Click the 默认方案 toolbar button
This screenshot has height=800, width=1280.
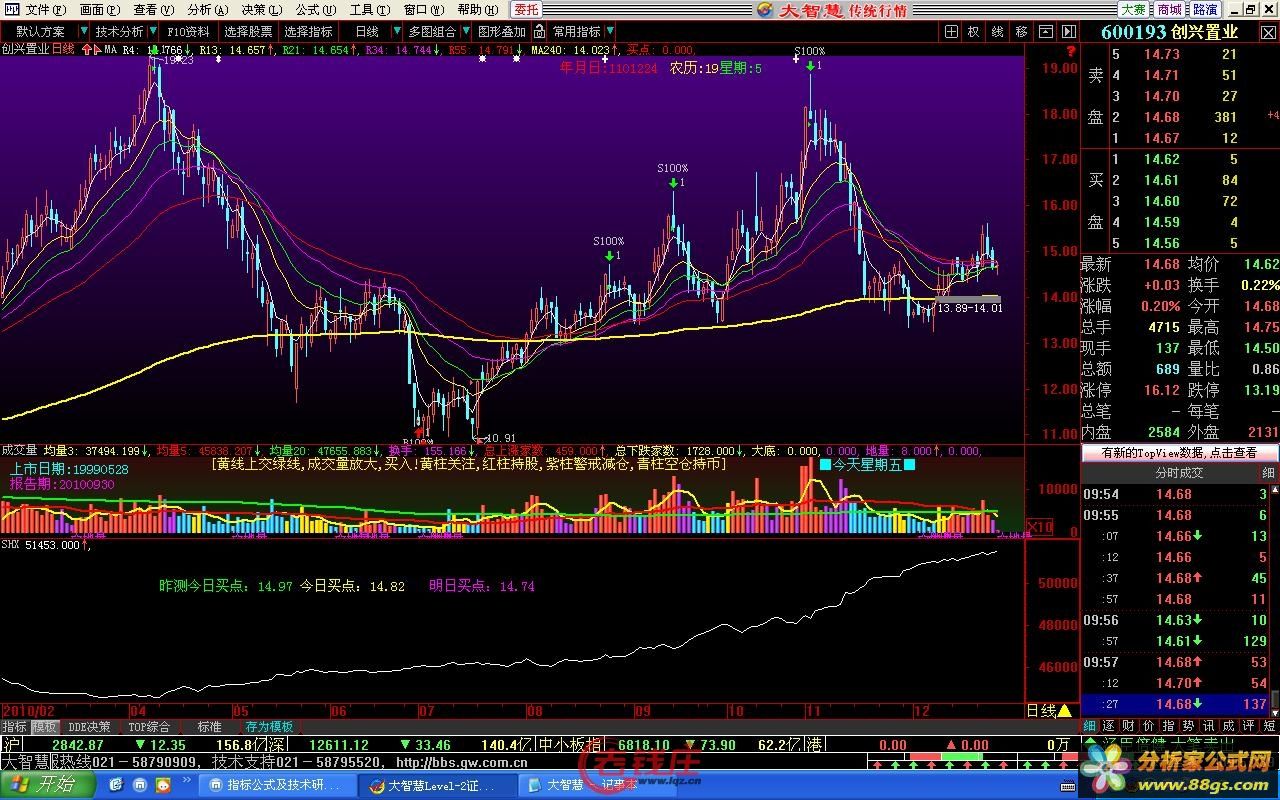point(40,32)
